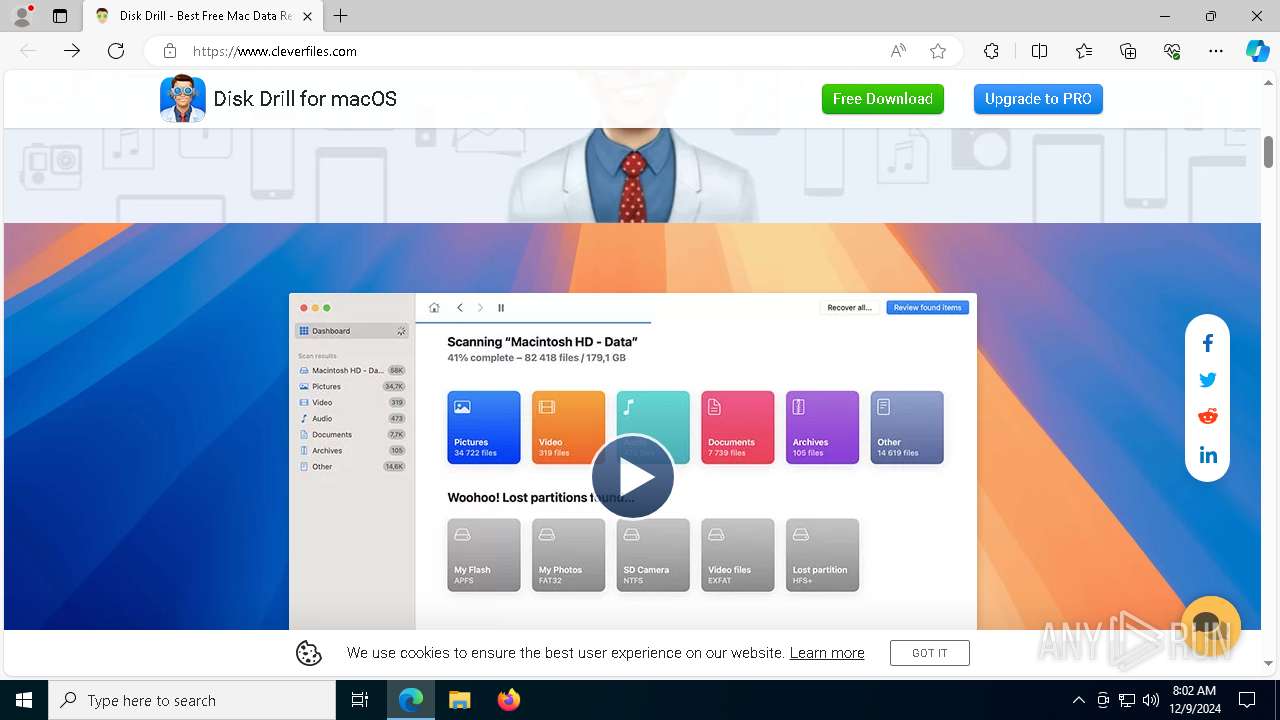
Task: Share the page on Twitter
Action: click(x=1208, y=380)
